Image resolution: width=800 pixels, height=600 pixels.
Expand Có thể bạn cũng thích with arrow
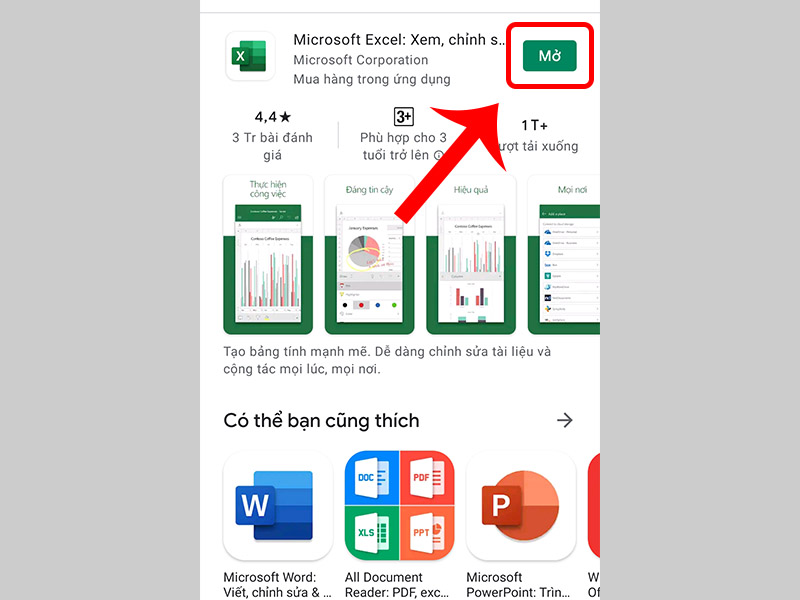(x=564, y=420)
